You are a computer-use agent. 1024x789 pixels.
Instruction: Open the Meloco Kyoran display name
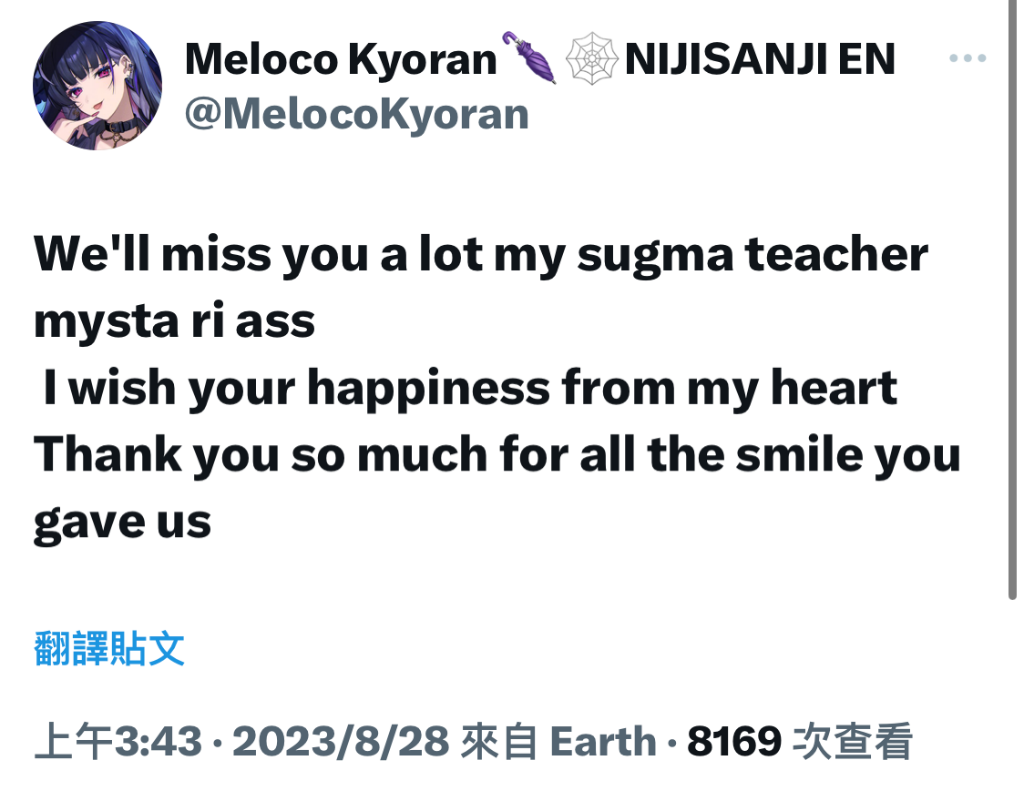(x=341, y=60)
